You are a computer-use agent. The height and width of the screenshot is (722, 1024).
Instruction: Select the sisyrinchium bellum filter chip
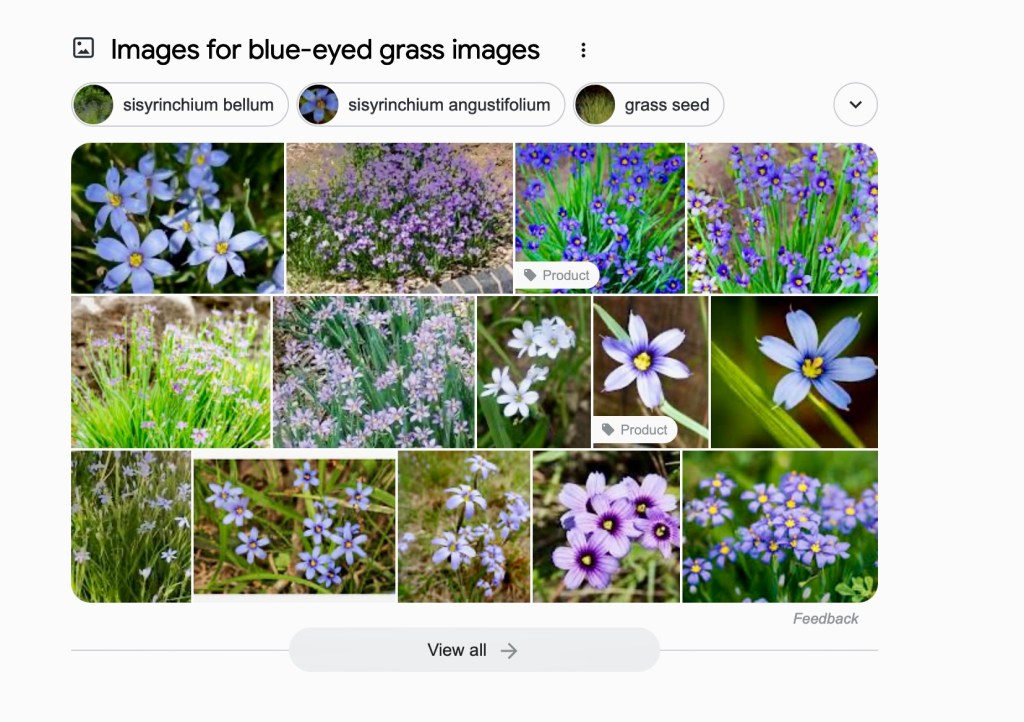[x=180, y=104]
